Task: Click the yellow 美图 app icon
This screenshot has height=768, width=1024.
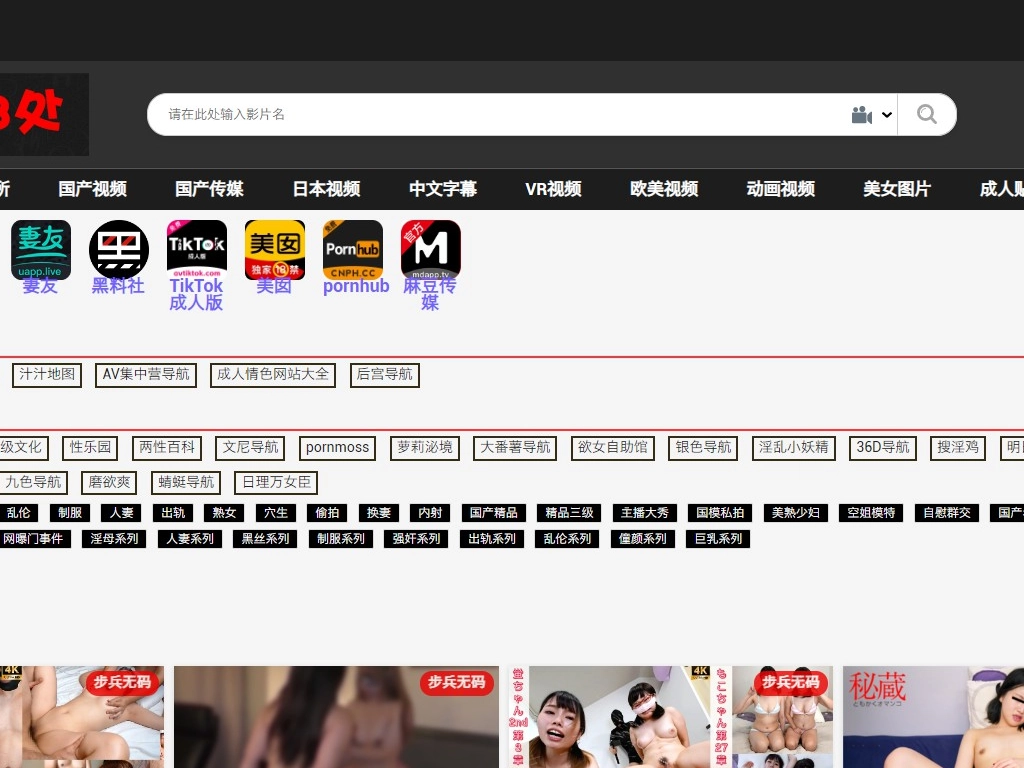Action: (275, 250)
